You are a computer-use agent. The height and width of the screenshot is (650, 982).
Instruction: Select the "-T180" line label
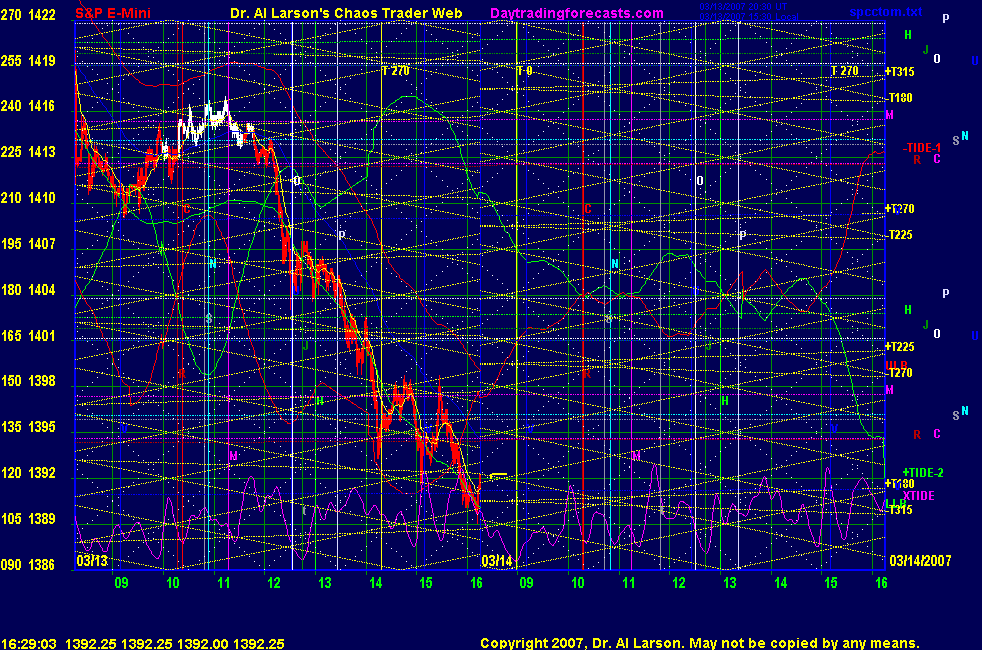(900, 98)
